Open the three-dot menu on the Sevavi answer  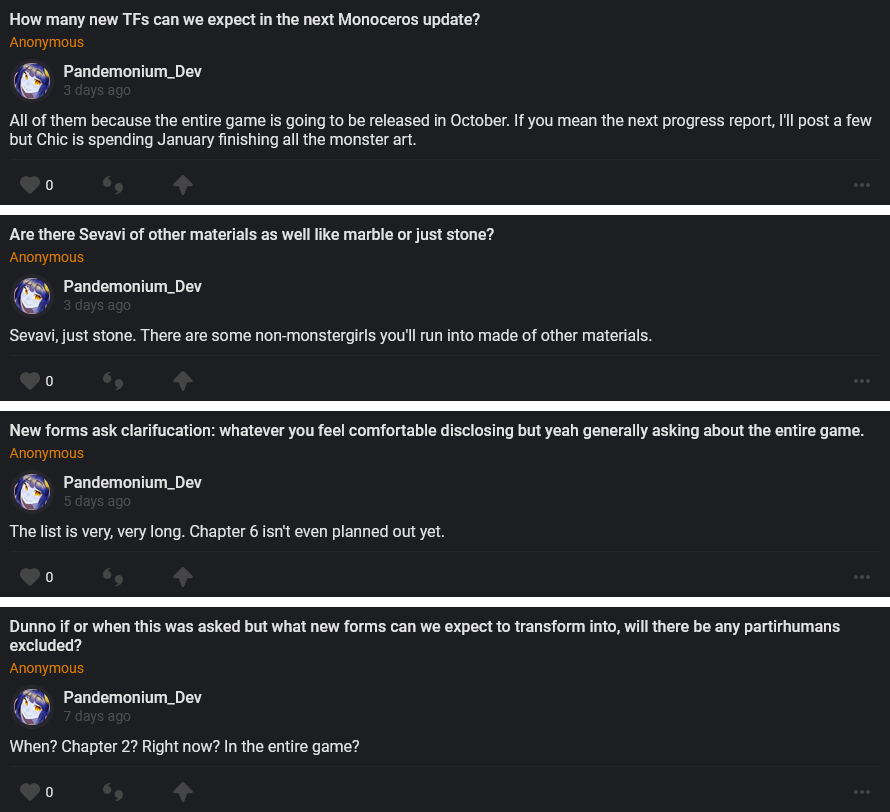coord(862,381)
